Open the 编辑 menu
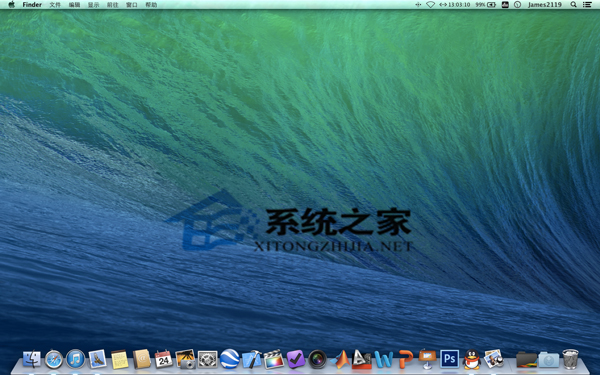600x375 pixels. coord(74,5)
